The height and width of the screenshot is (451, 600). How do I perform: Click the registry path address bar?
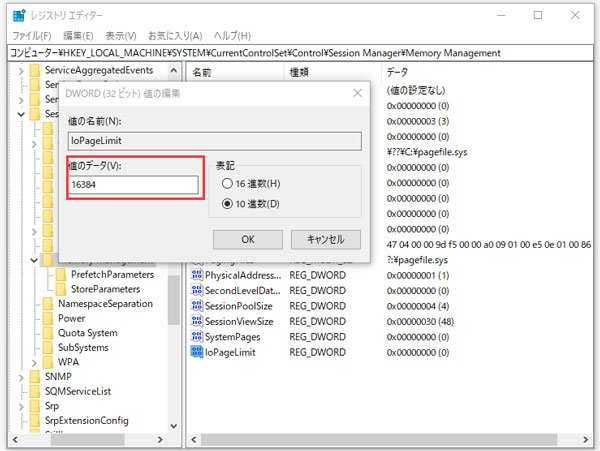coord(300,53)
